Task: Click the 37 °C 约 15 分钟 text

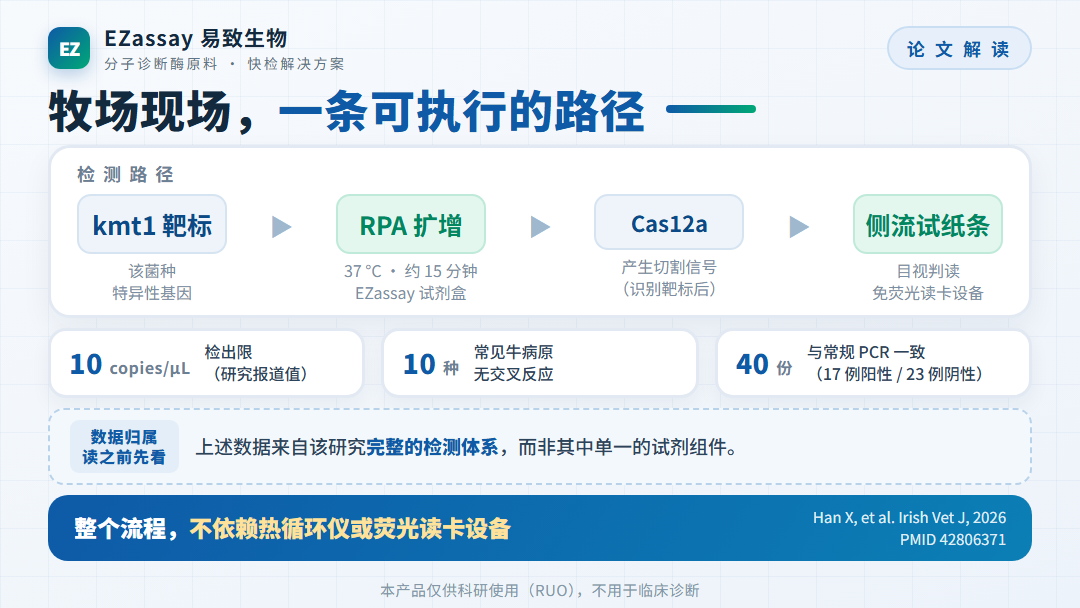Action: tap(411, 271)
